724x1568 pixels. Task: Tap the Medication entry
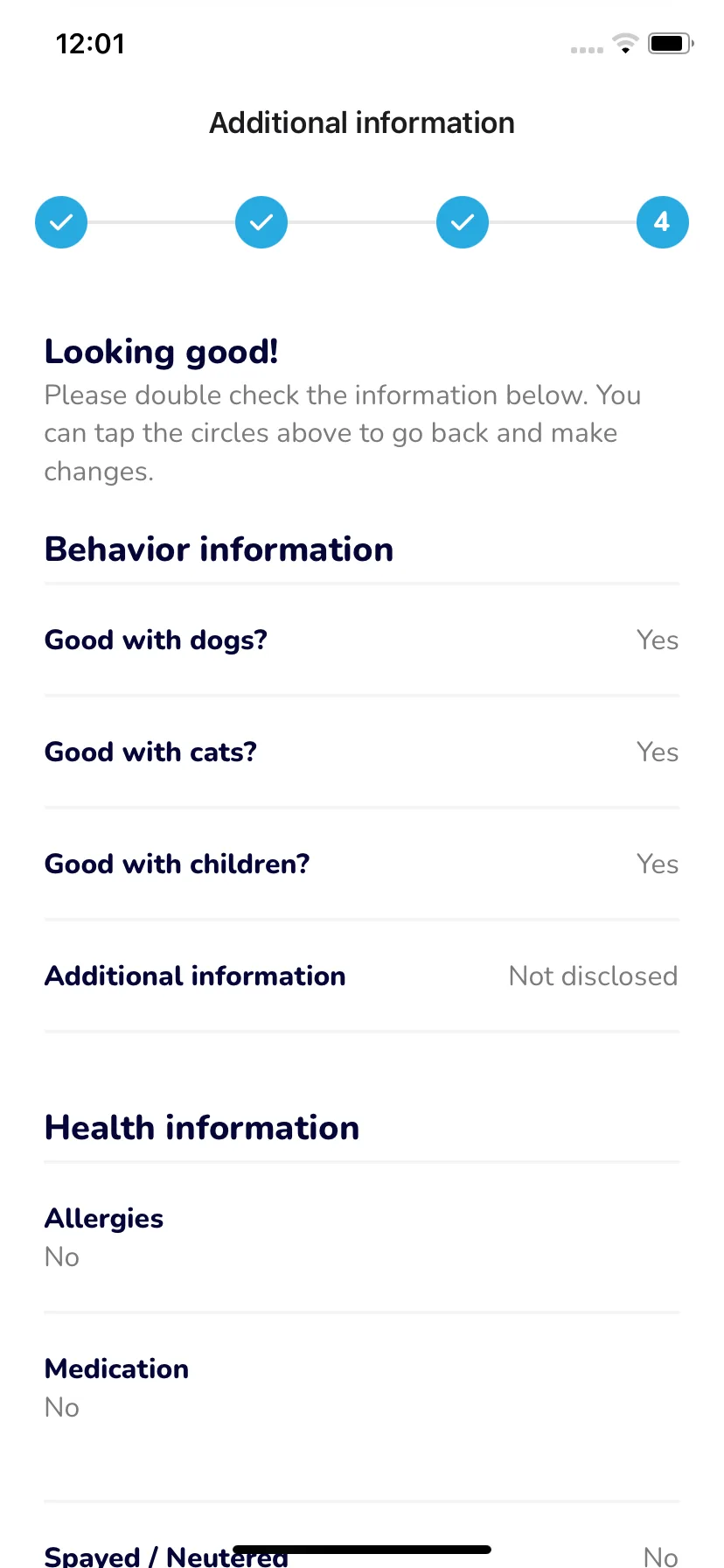point(362,1388)
